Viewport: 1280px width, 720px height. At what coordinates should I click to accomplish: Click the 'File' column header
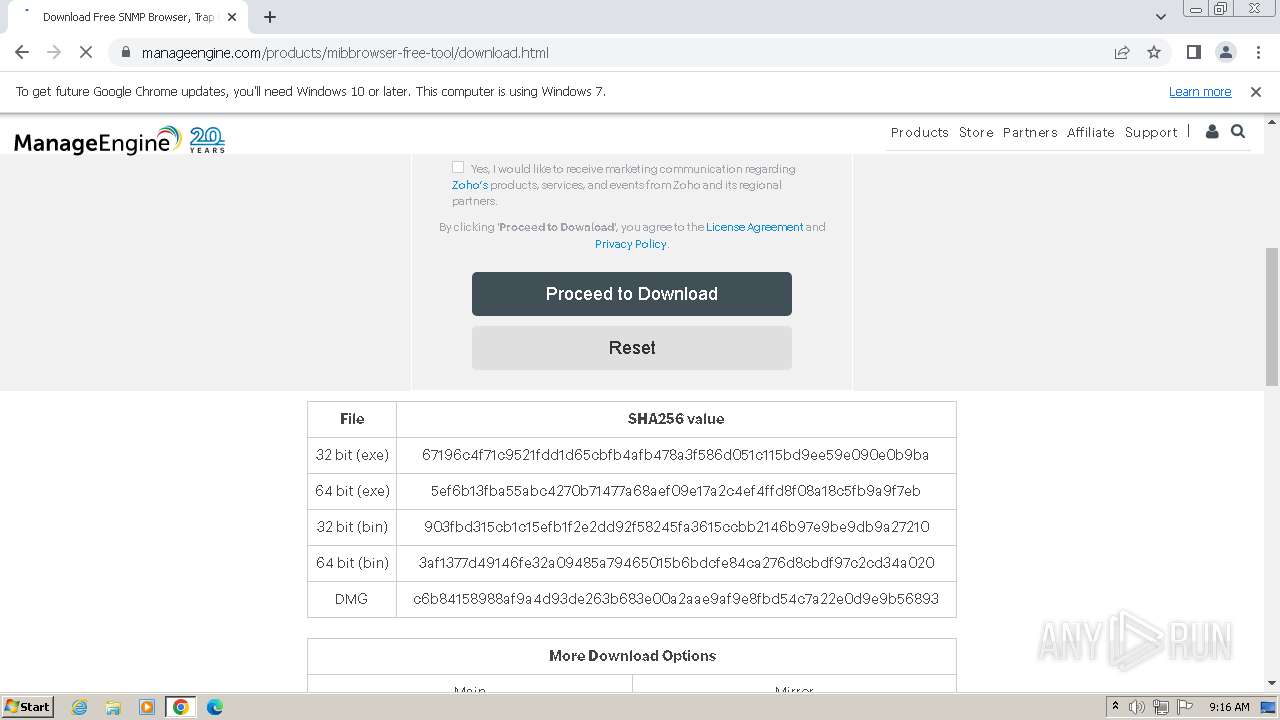point(352,419)
